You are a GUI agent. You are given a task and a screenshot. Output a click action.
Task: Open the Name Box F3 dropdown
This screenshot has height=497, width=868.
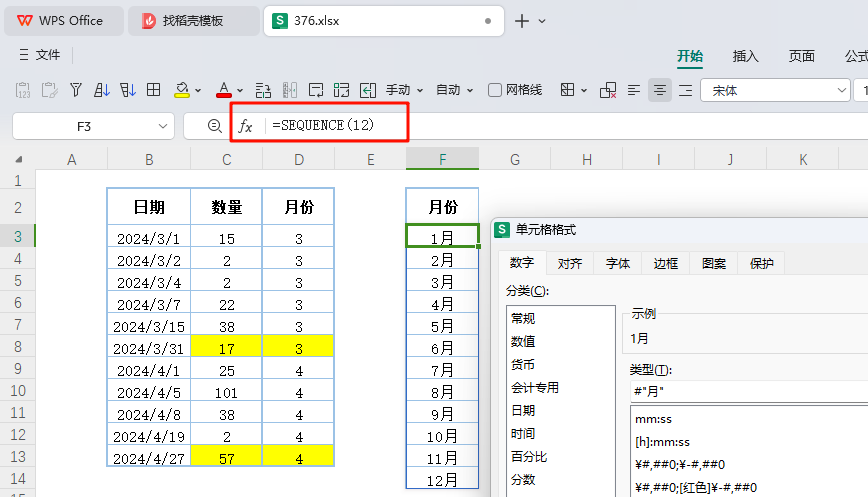point(163,126)
